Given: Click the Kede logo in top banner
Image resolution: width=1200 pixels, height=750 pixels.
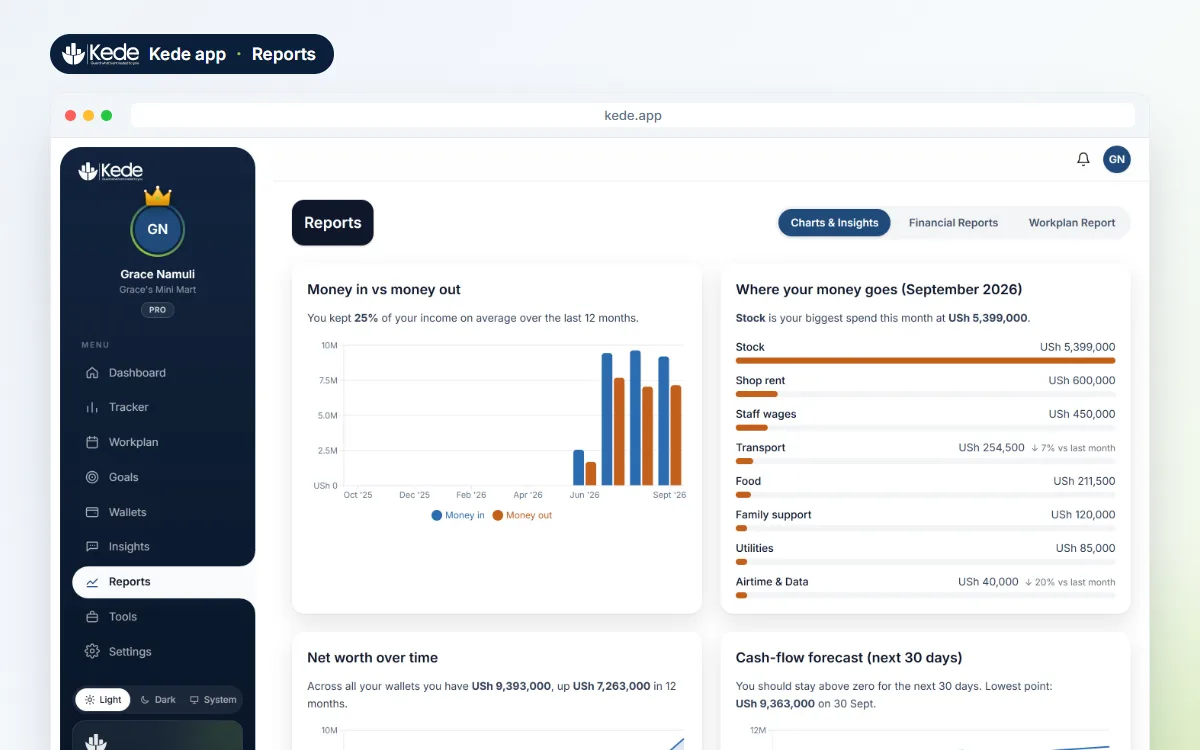Looking at the screenshot, I should (100, 54).
